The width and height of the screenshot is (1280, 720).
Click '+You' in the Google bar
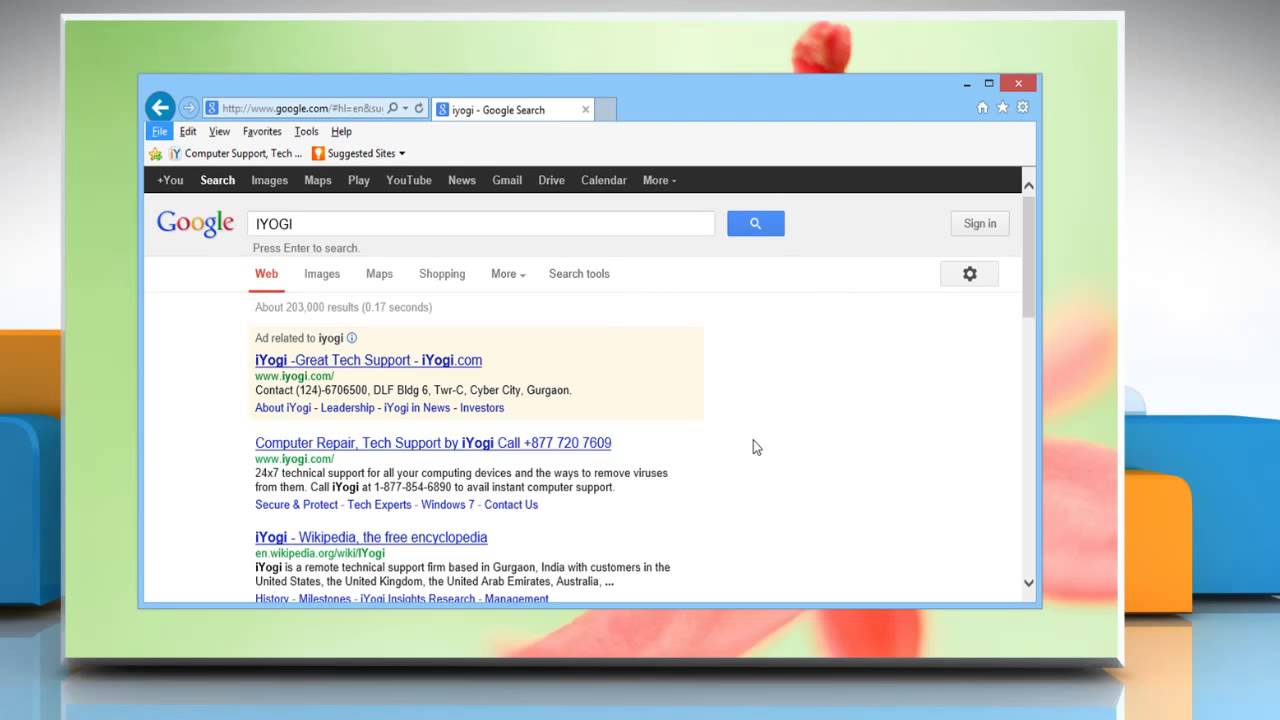click(x=170, y=180)
